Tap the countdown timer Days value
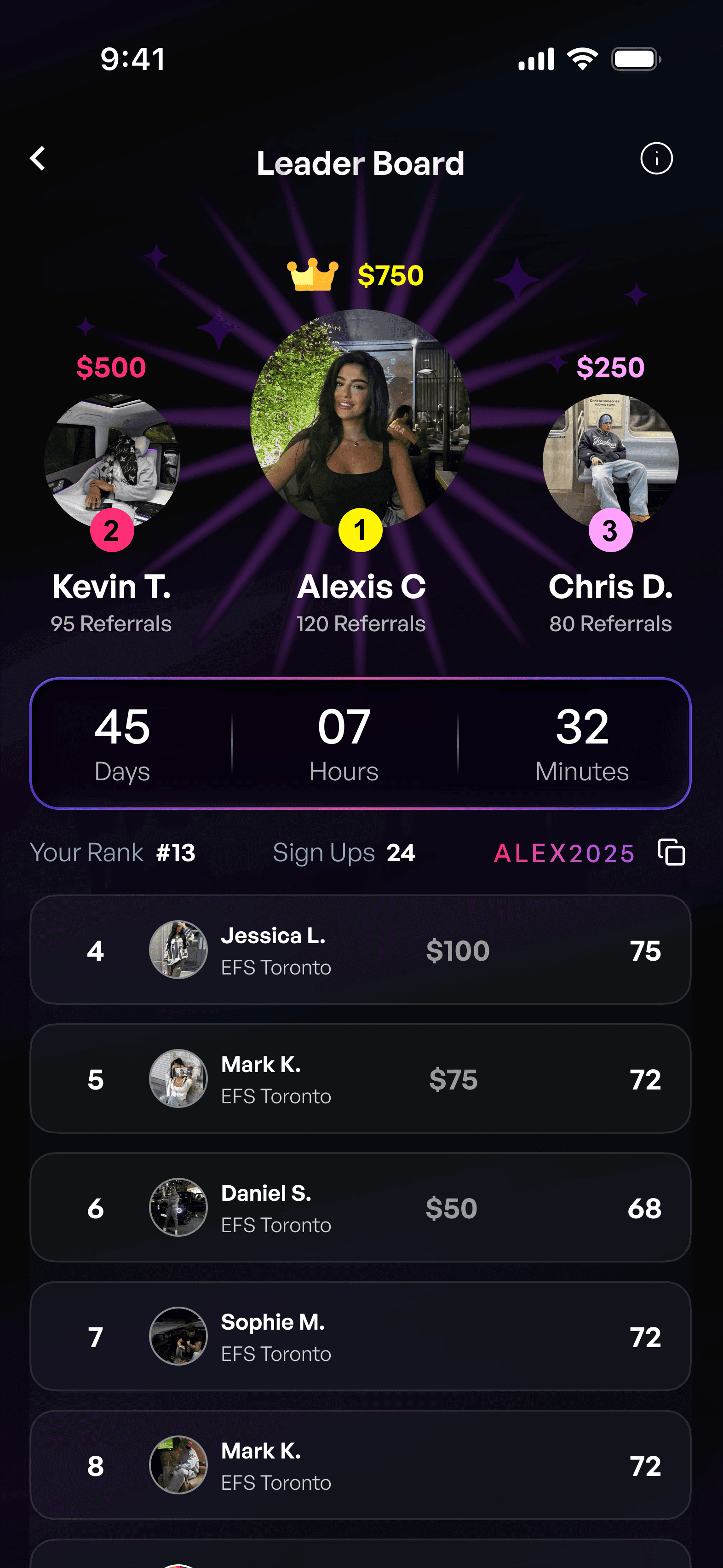 click(122, 727)
